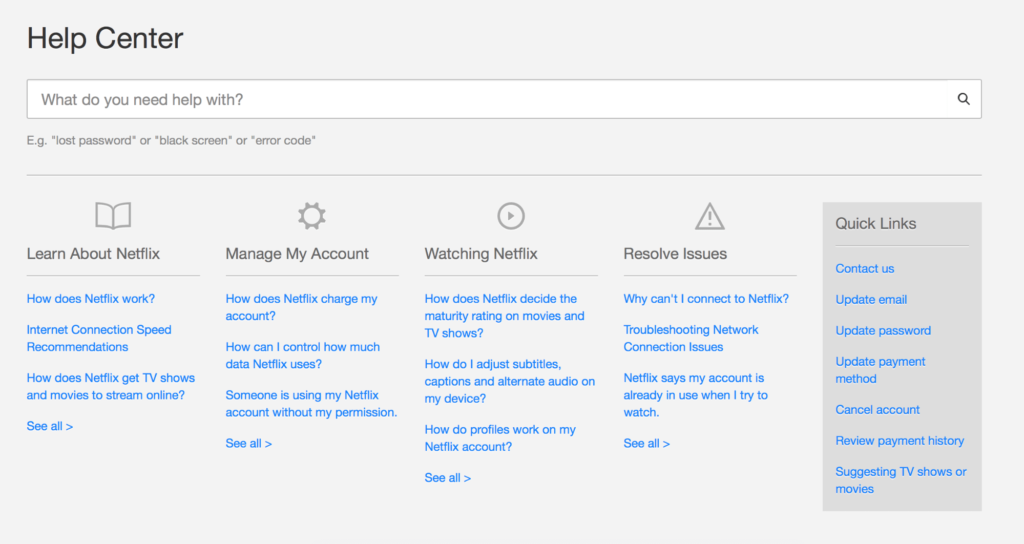Click 'See all' under Resolve Issues
Screen dimensions: 1024x544
647,443
